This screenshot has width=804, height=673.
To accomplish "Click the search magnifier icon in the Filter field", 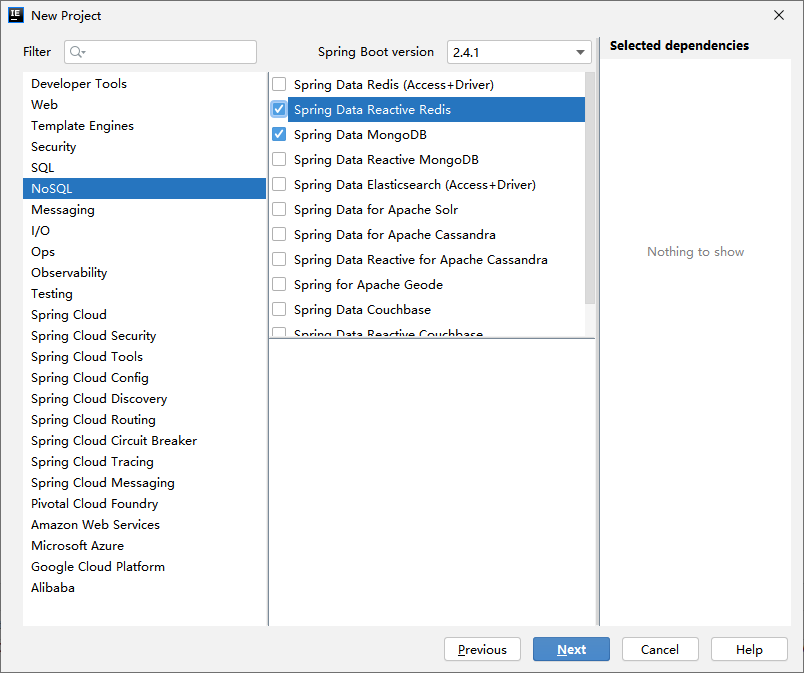I will tap(75, 51).
